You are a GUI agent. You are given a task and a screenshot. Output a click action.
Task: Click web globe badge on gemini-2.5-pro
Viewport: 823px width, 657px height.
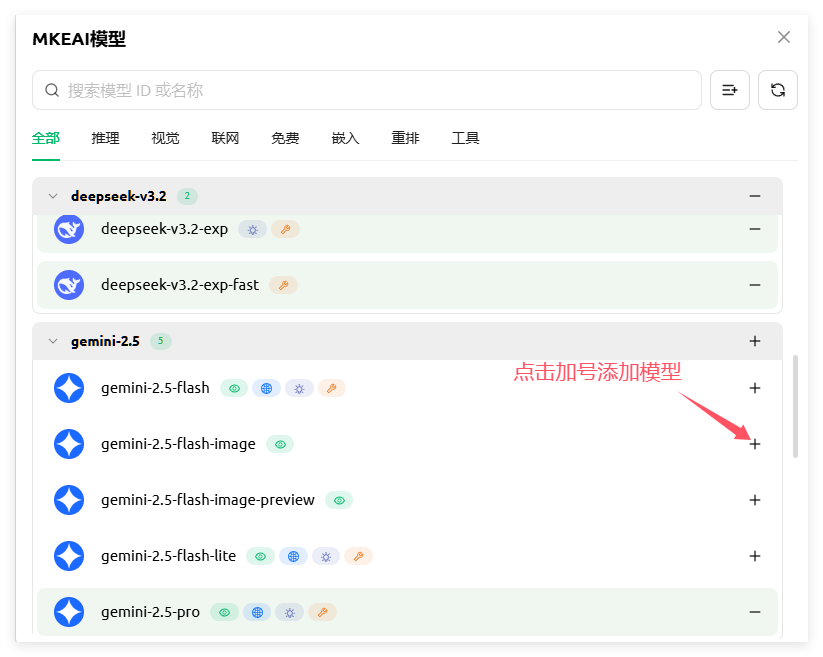[x=257, y=612]
